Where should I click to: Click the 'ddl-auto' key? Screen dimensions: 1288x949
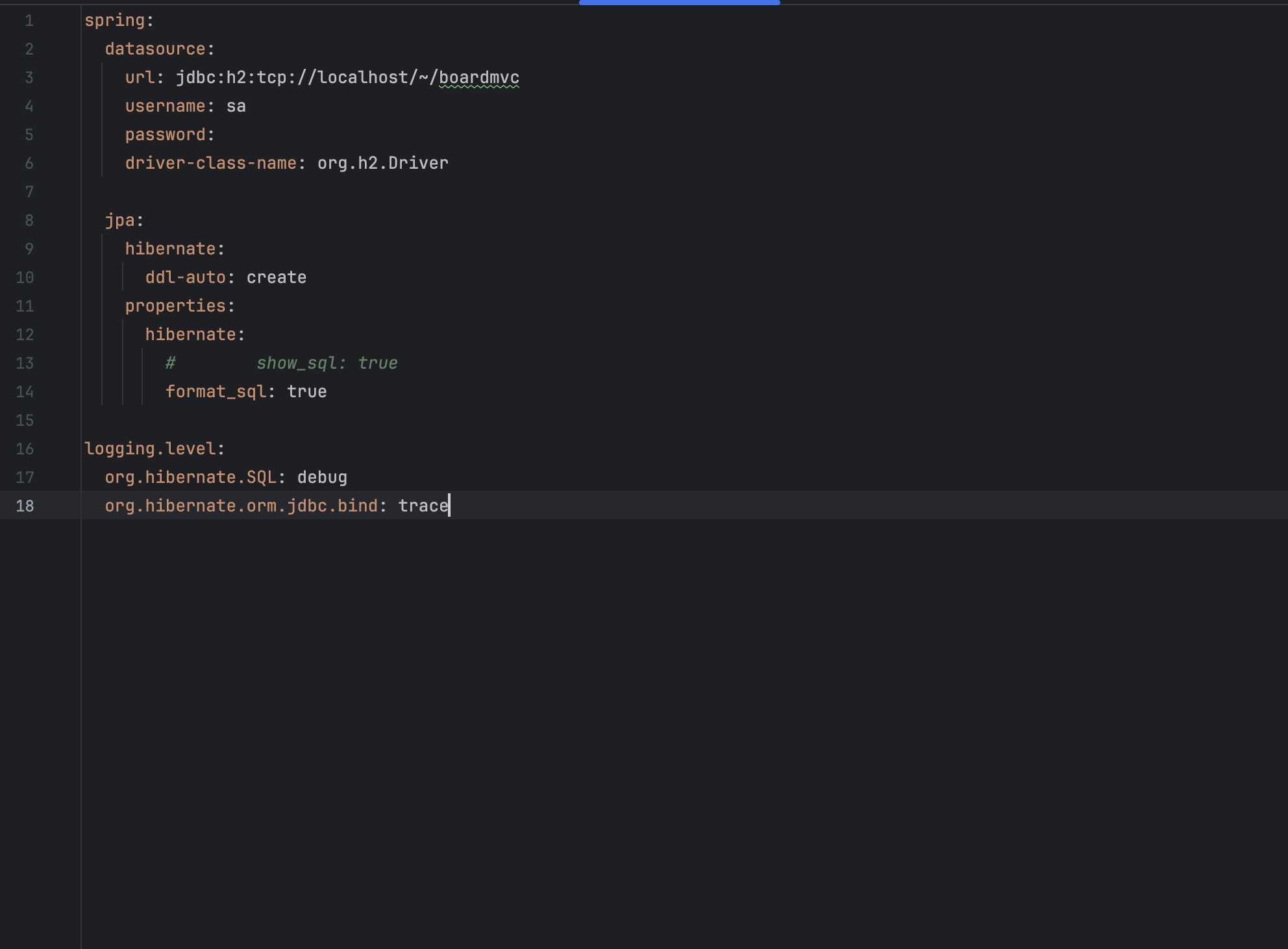(x=186, y=278)
